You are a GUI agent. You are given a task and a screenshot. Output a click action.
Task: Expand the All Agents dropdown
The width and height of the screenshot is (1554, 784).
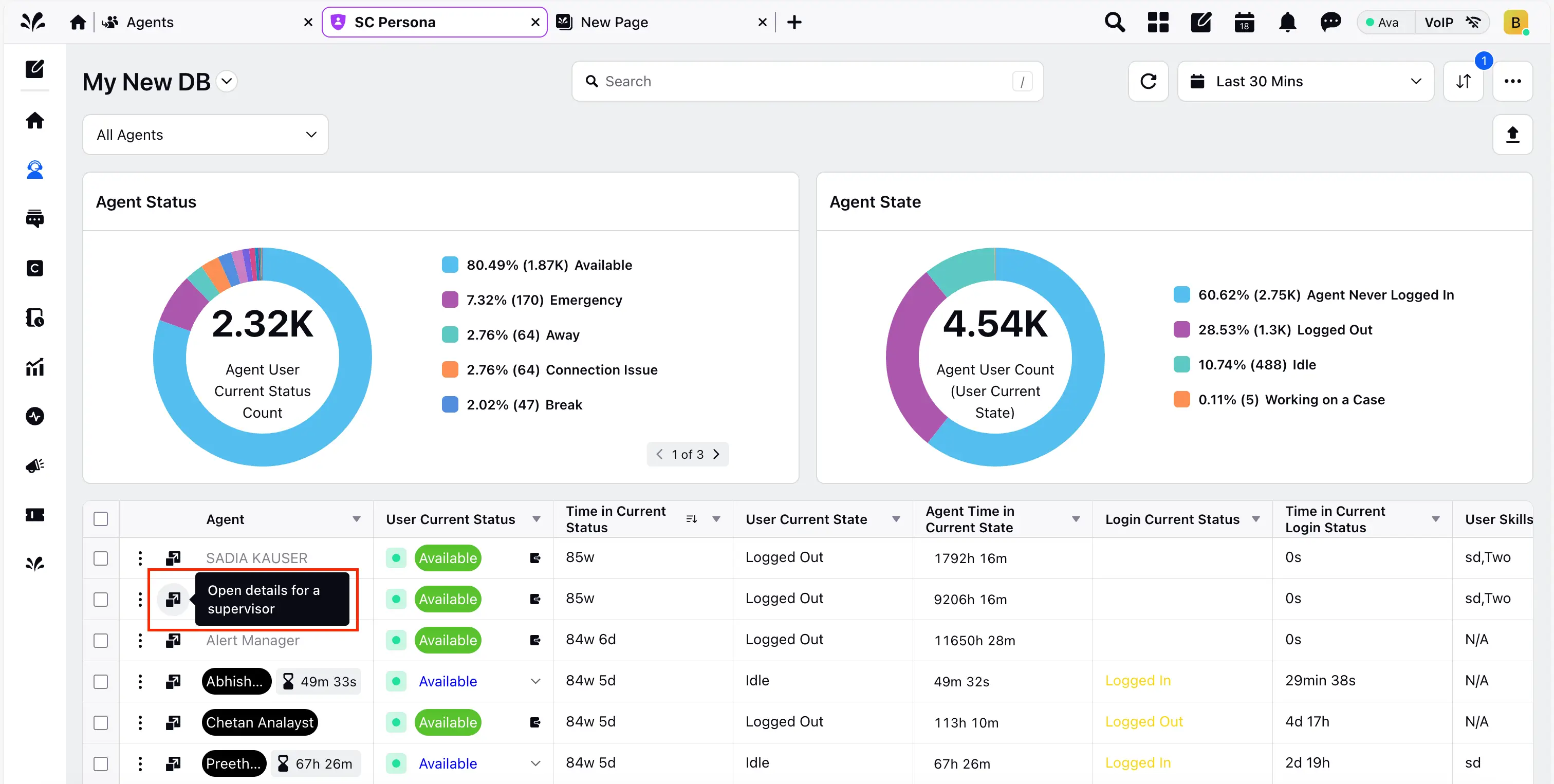(205, 135)
